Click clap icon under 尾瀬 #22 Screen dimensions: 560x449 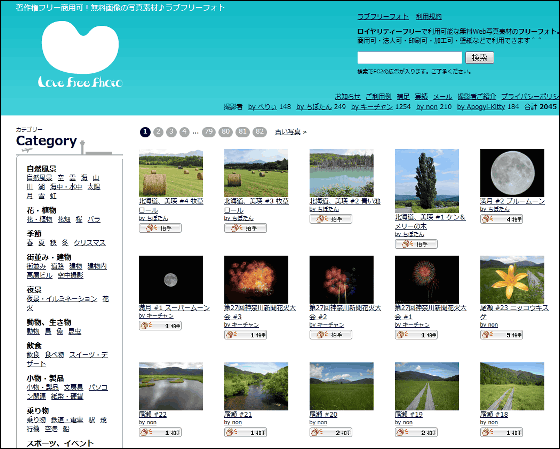160,432
